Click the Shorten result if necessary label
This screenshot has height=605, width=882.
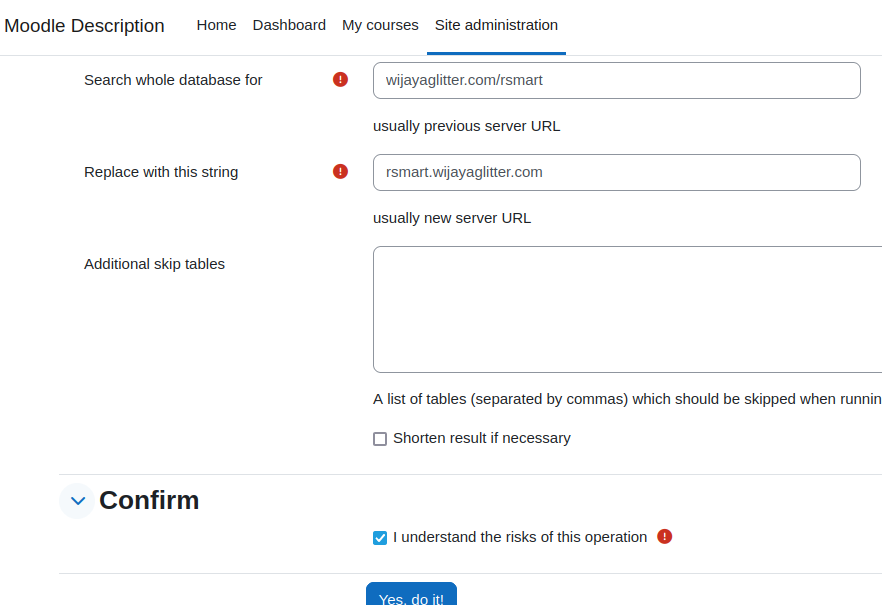(x=482, y=438)
